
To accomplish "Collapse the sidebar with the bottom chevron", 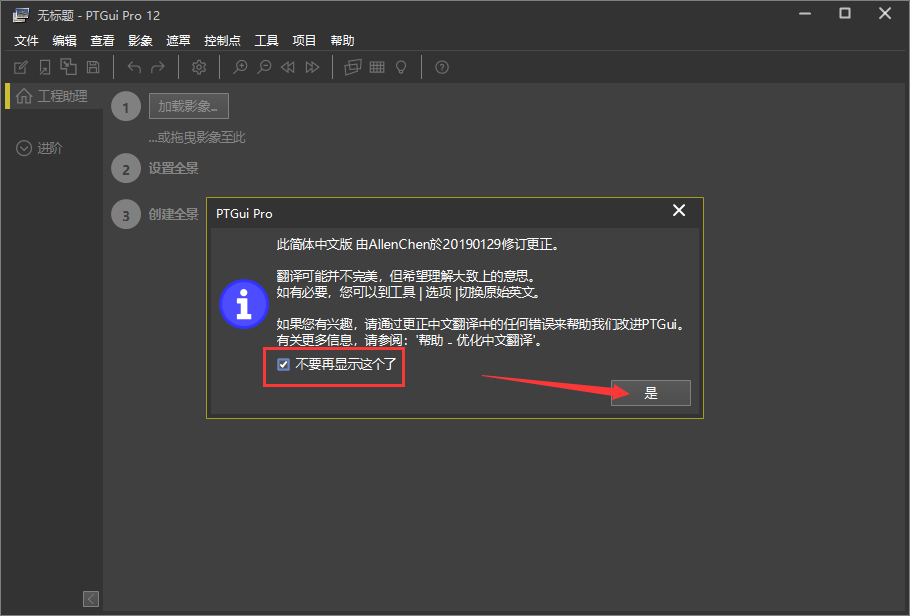I will pyautogui.click(x=90, y=598).
